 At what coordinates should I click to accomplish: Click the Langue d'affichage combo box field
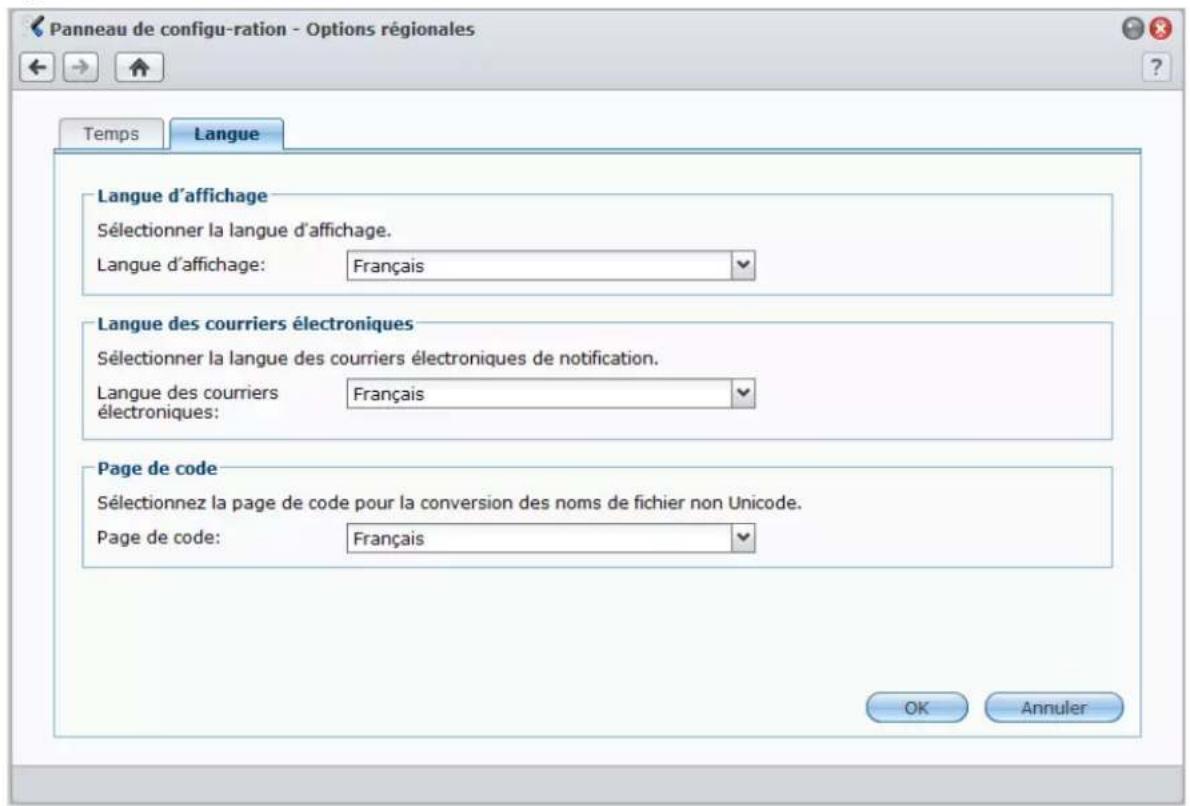pos(550,266)
